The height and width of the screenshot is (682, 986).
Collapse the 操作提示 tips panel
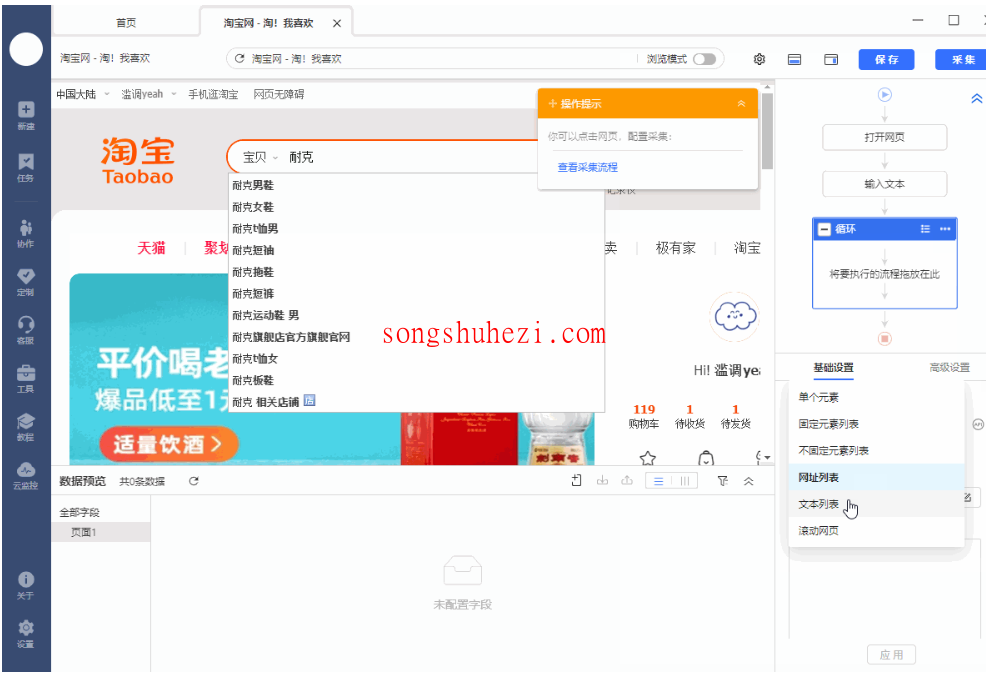click(x=741, y=104)
